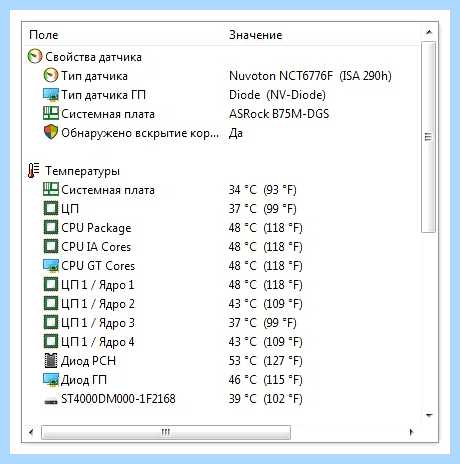Select the Диод PCH row label

click(x=88, y=361)
